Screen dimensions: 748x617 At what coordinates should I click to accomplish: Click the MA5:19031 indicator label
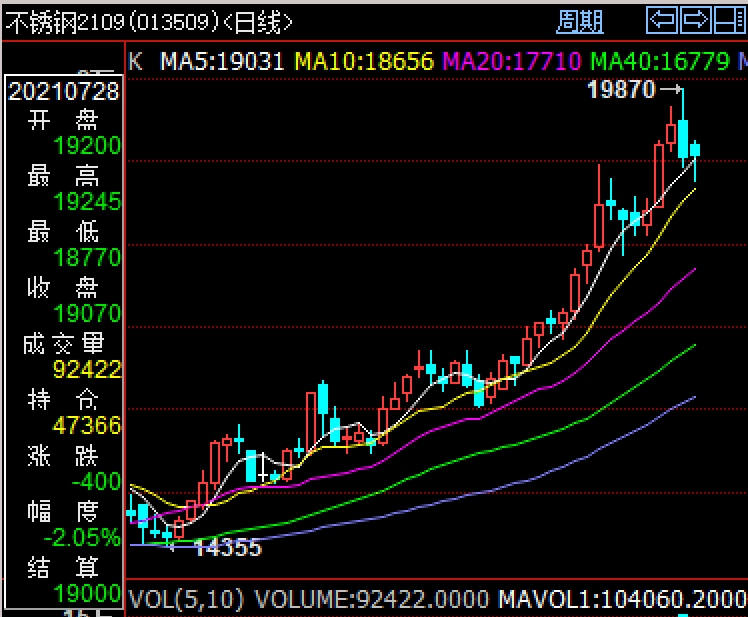click(x=222, y=62)
